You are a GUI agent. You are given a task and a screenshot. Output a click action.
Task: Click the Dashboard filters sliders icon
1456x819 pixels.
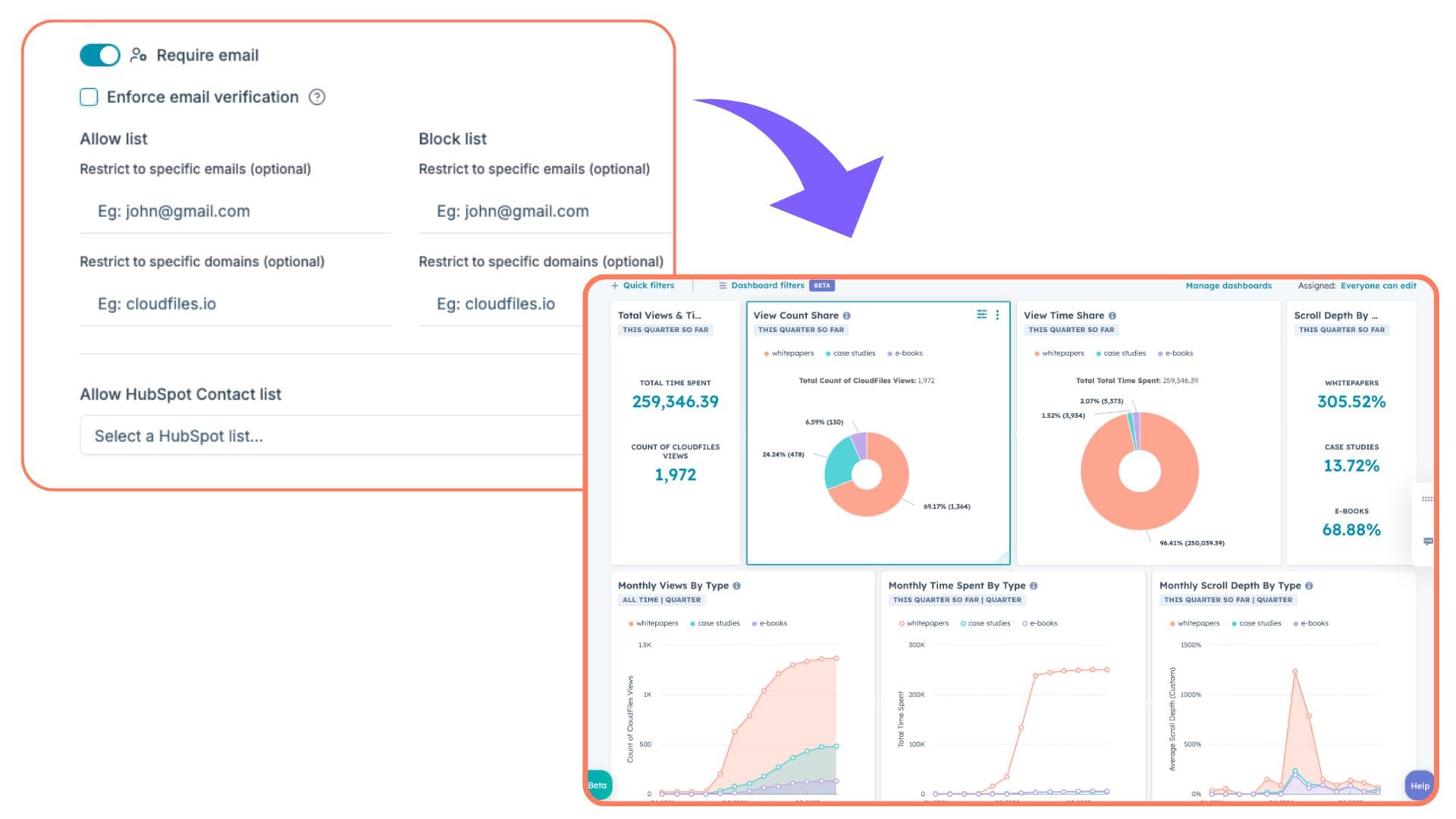722,285
